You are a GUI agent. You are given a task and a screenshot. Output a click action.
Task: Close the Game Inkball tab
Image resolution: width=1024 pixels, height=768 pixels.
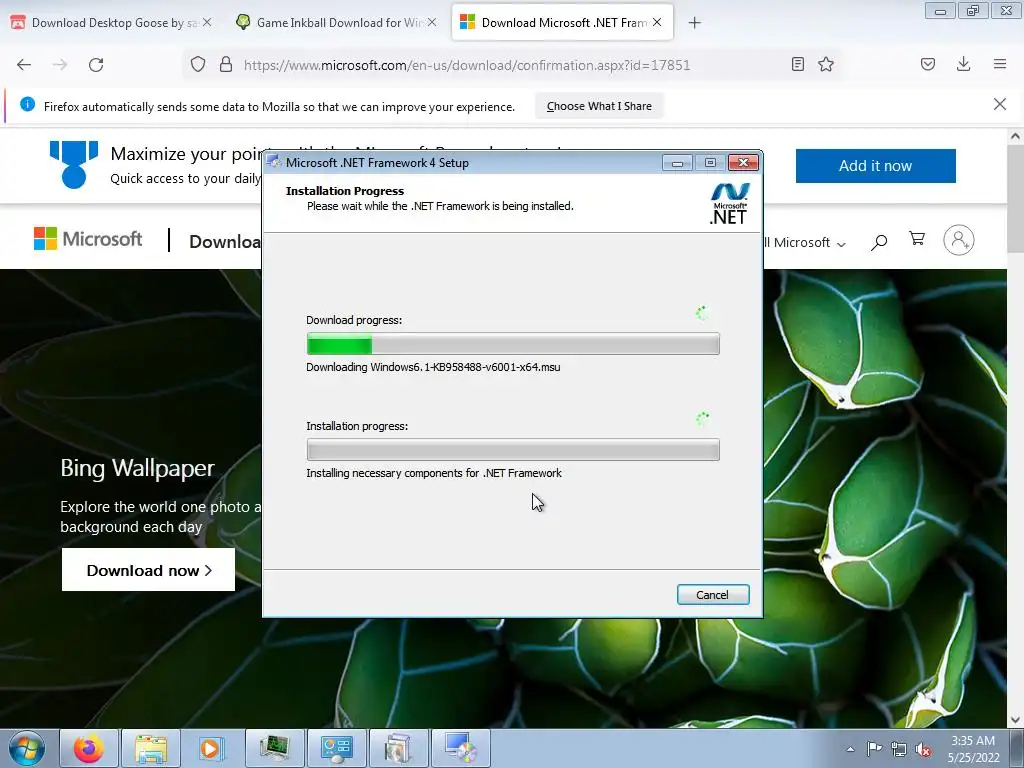(x=432, y=22)
